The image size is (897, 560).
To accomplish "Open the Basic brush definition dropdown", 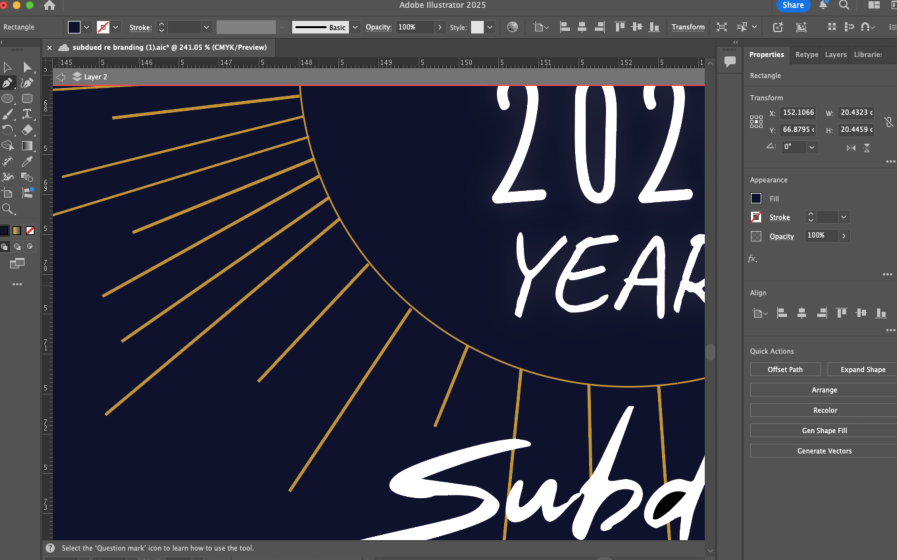I will tap(355, 27).
